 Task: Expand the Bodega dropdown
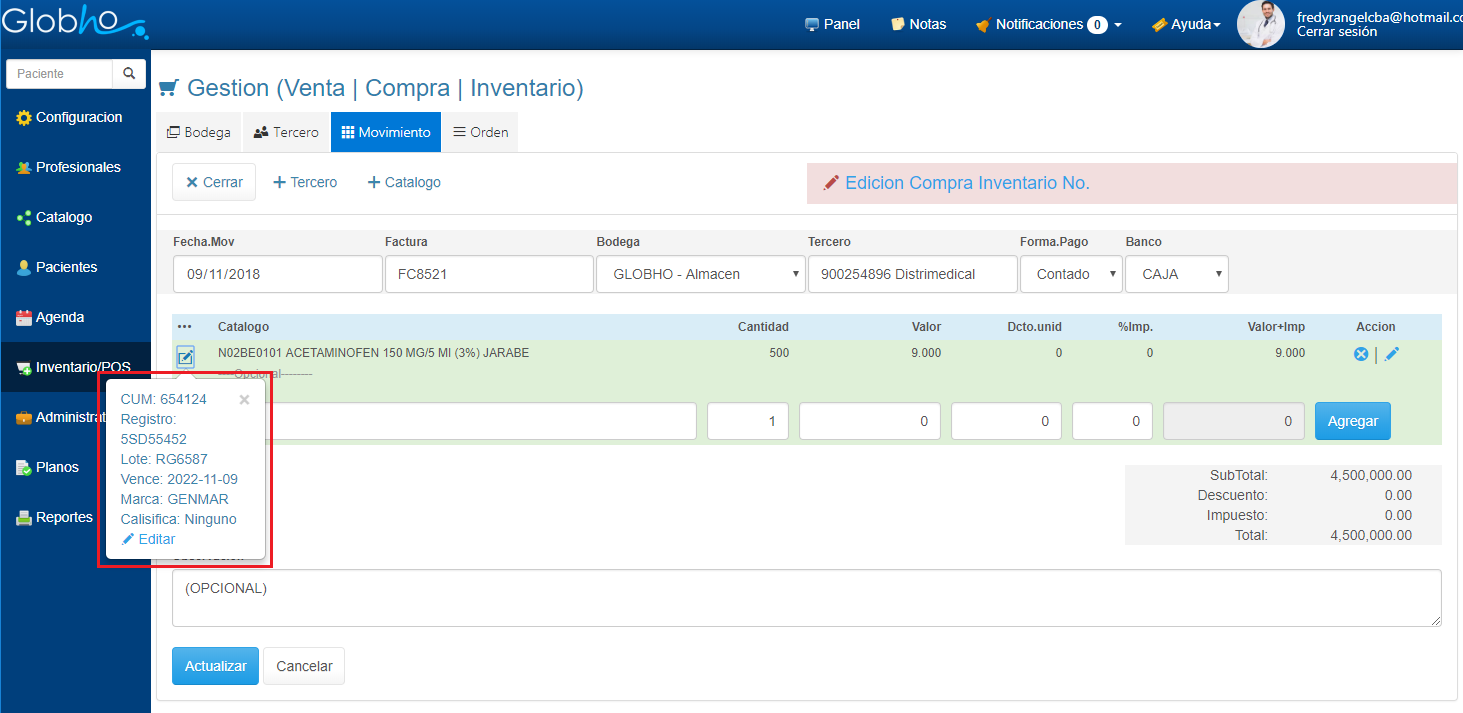(x=700, y=274)
